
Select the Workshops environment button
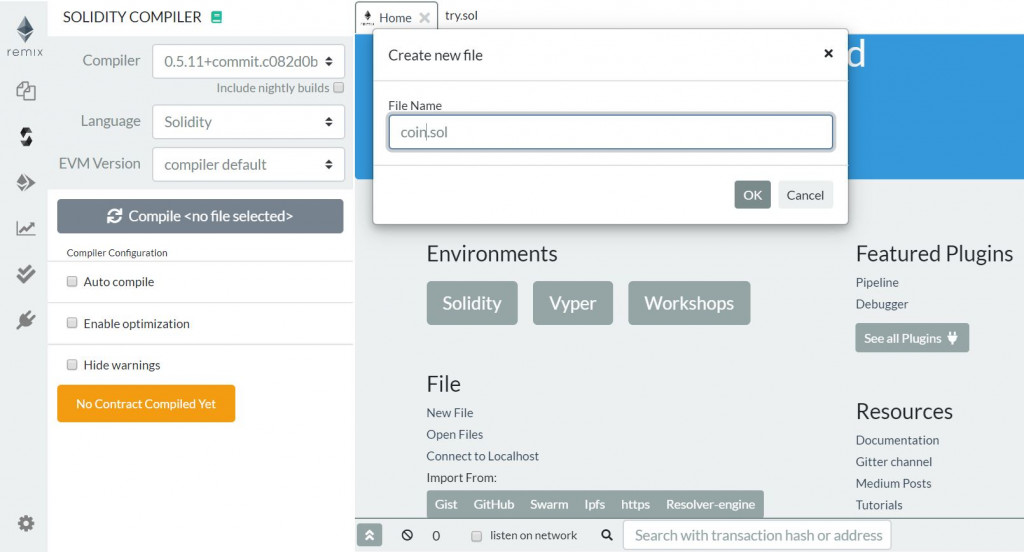689,303
